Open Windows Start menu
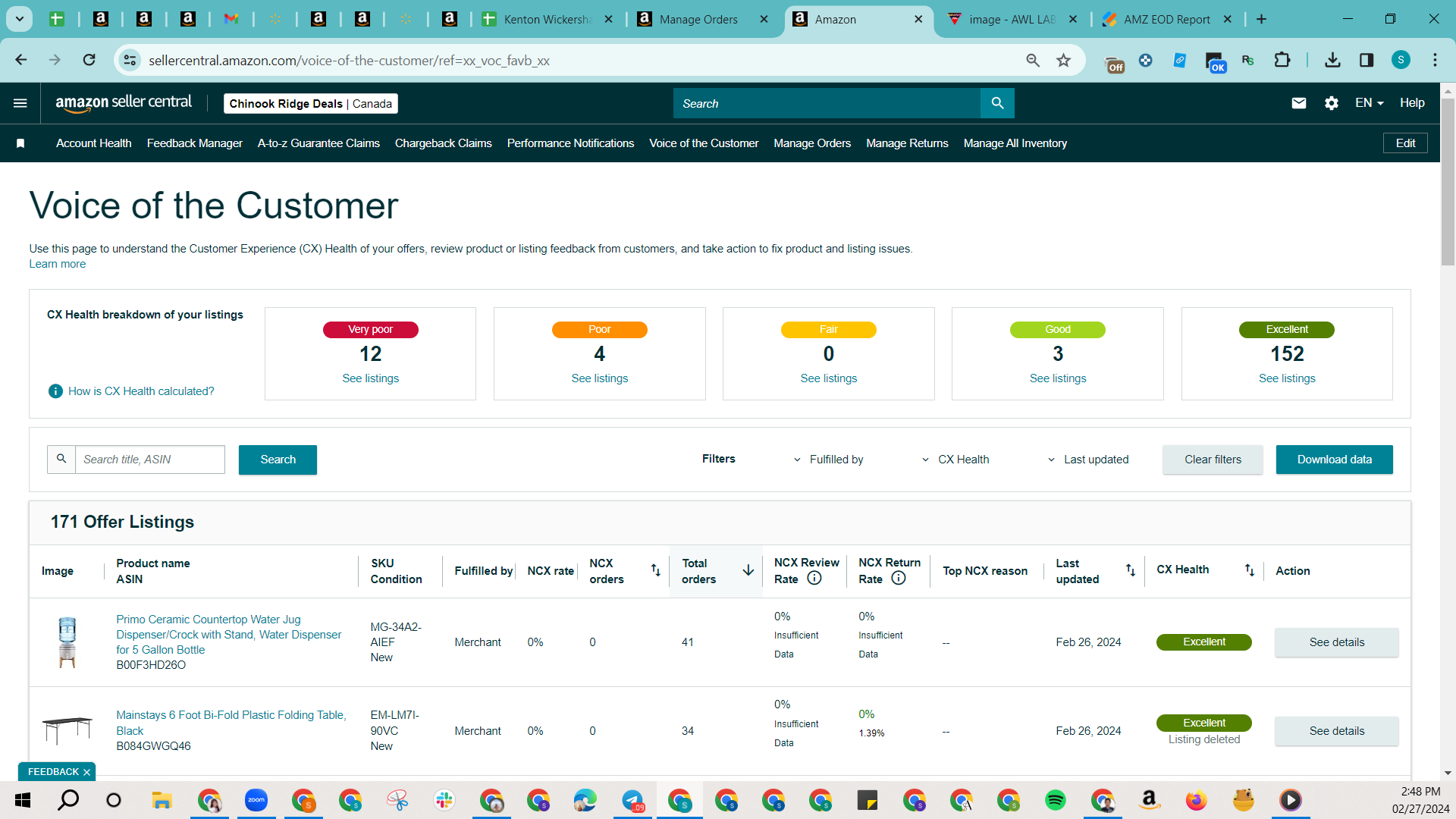The height and width of the screenshot is (819, 1456). tap(23, 800)
